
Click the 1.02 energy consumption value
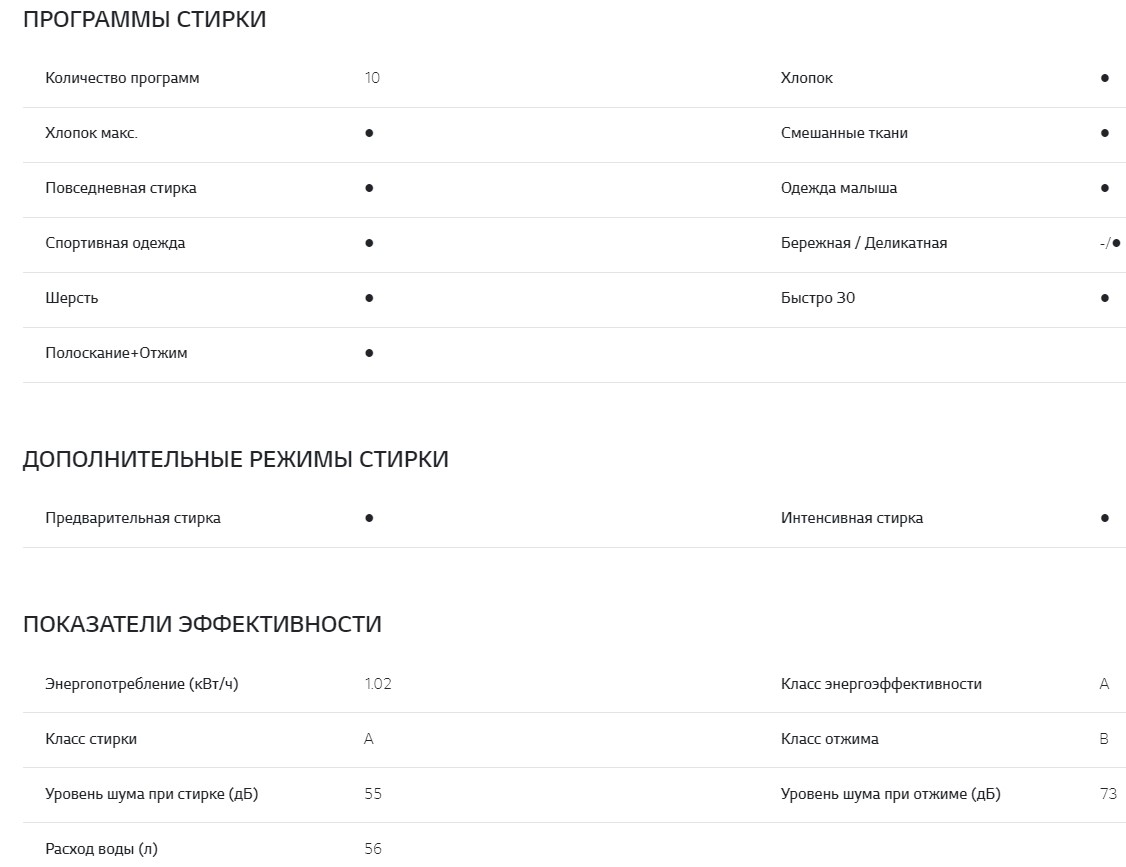pos(378,684)
